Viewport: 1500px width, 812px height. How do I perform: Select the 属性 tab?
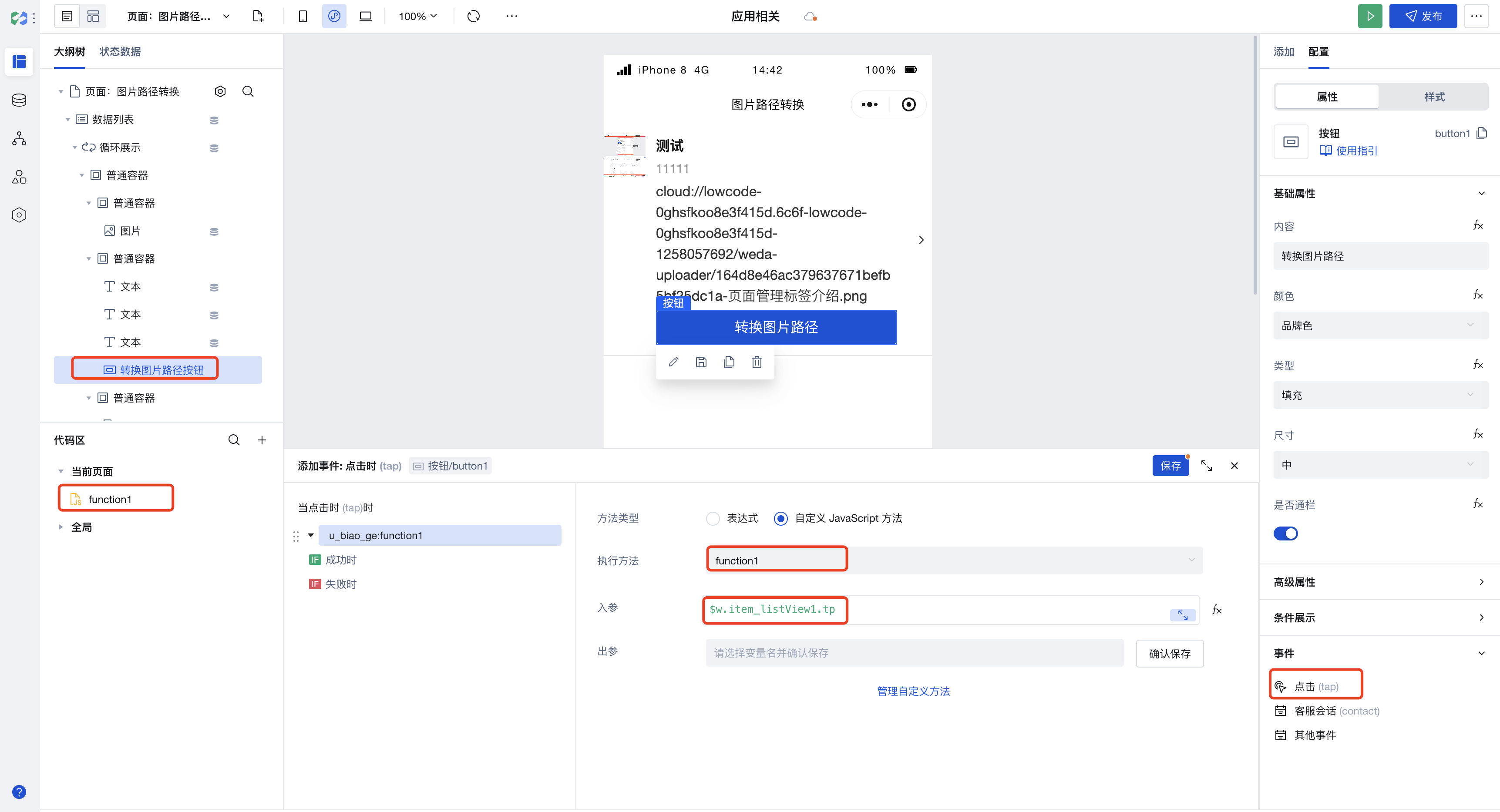(x=1327, y=97)
